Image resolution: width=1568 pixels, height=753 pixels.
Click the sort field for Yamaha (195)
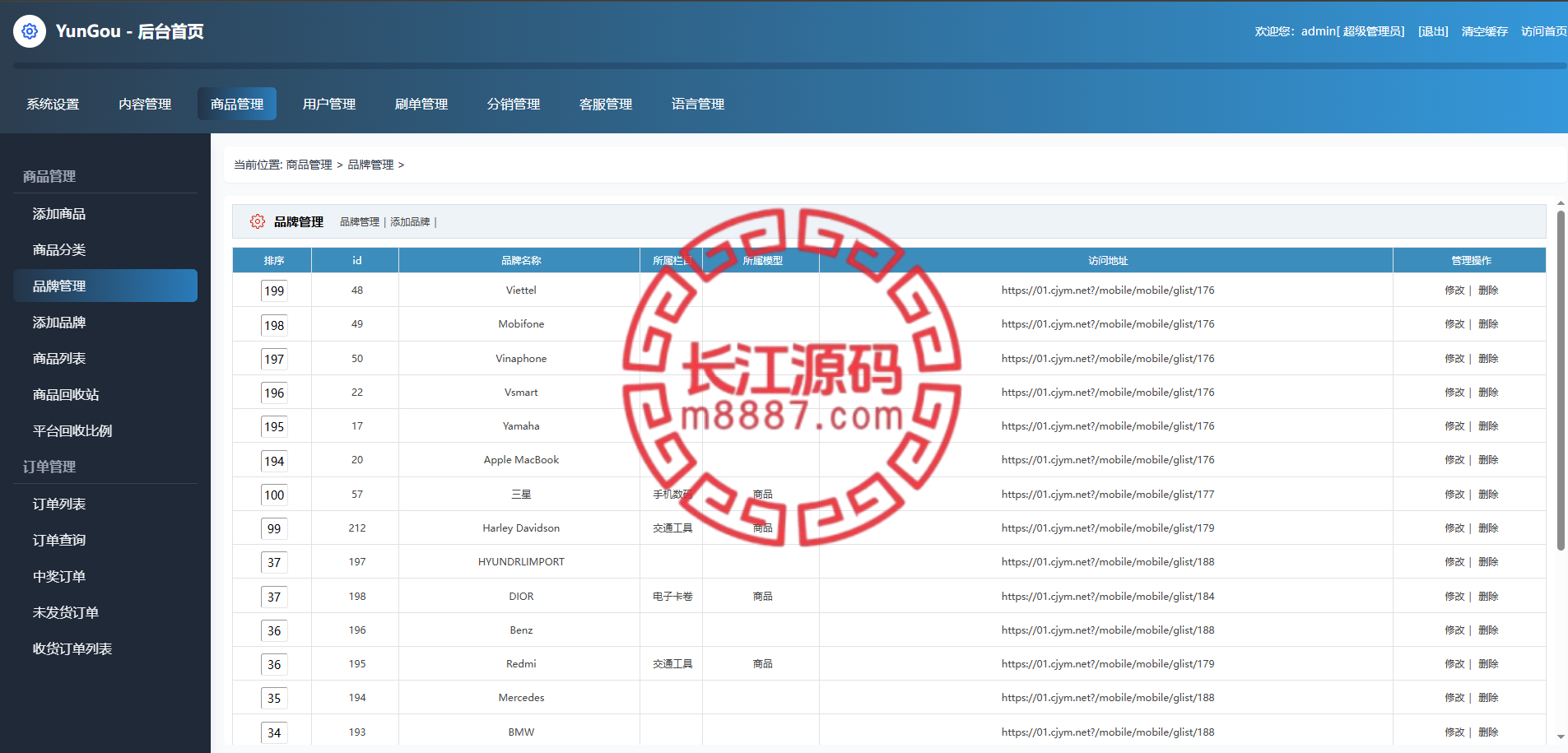click(x=274, y=426)
